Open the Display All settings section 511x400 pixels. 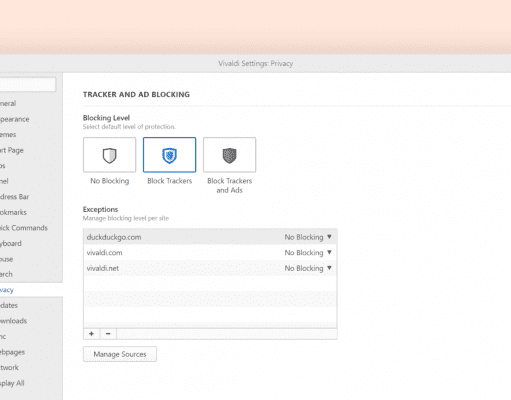coord(12,383)
